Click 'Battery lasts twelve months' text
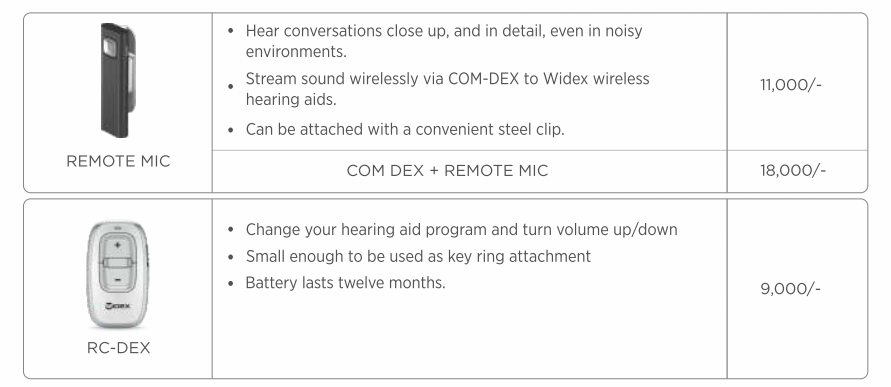Viewport: 891px width, 387px height. click(x=345, y=282)
